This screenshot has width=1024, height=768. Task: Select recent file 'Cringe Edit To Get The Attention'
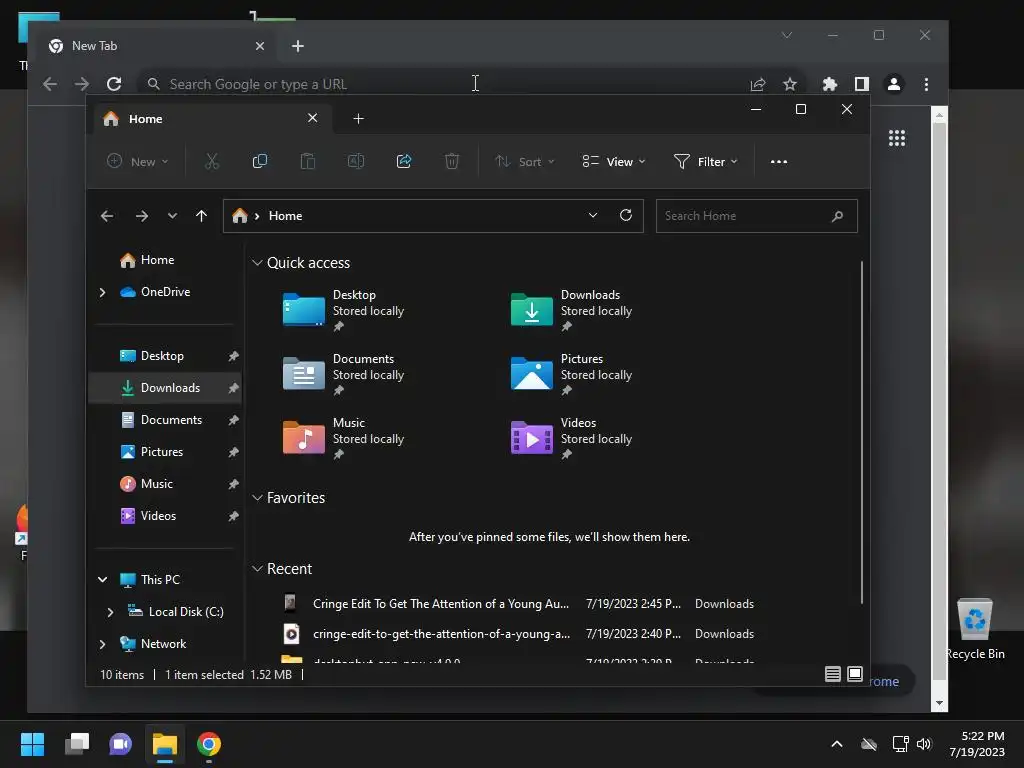519,603
